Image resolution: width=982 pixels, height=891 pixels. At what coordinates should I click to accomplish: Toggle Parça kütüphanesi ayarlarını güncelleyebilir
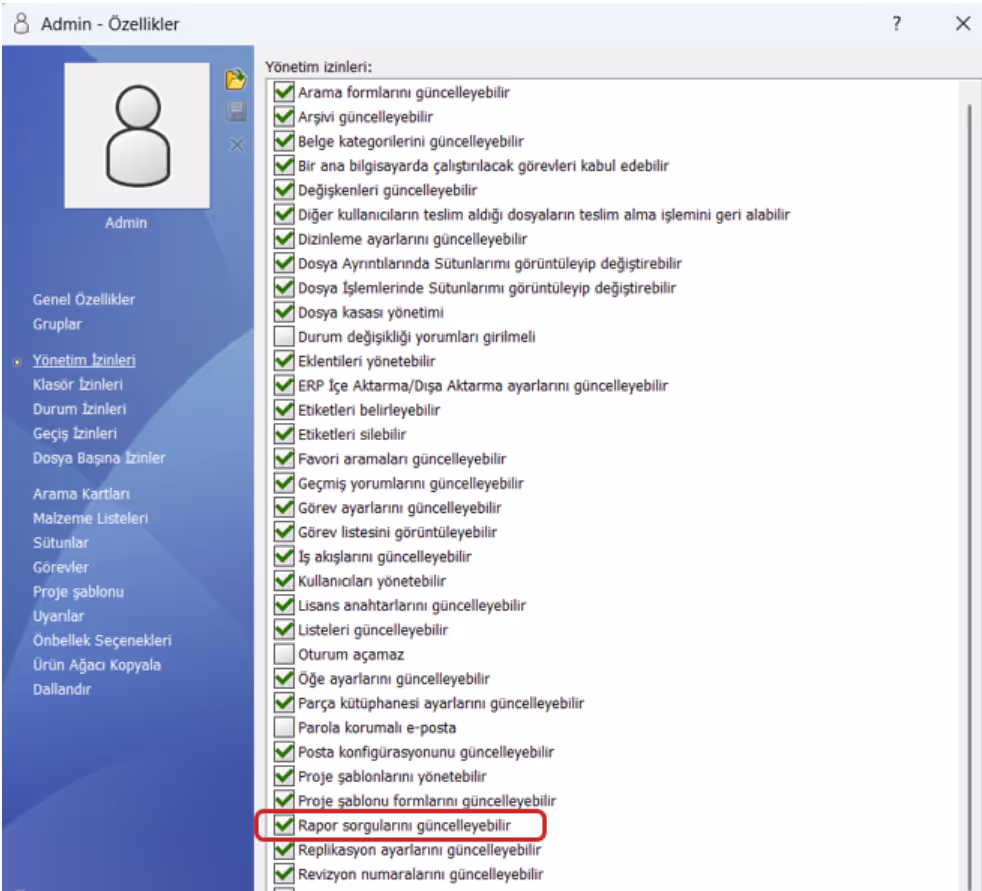coord(284,703)
